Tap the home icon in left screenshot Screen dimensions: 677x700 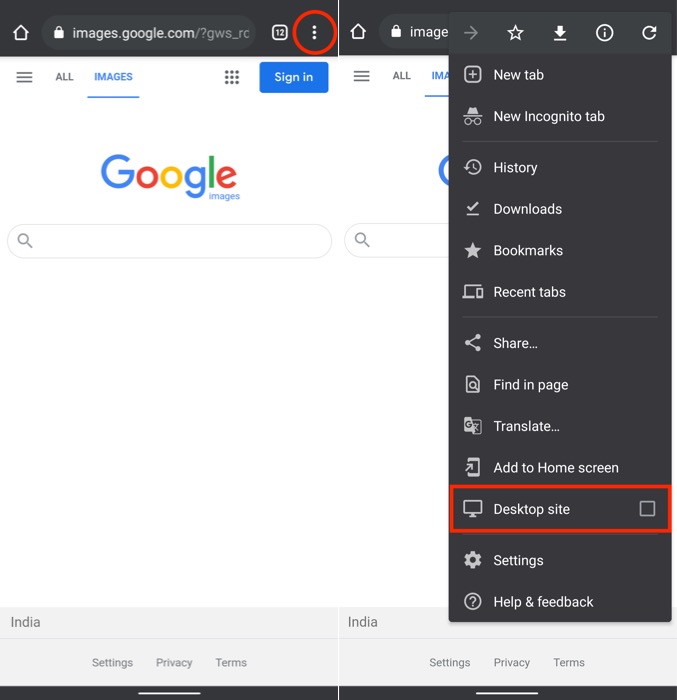pos(21,33)
